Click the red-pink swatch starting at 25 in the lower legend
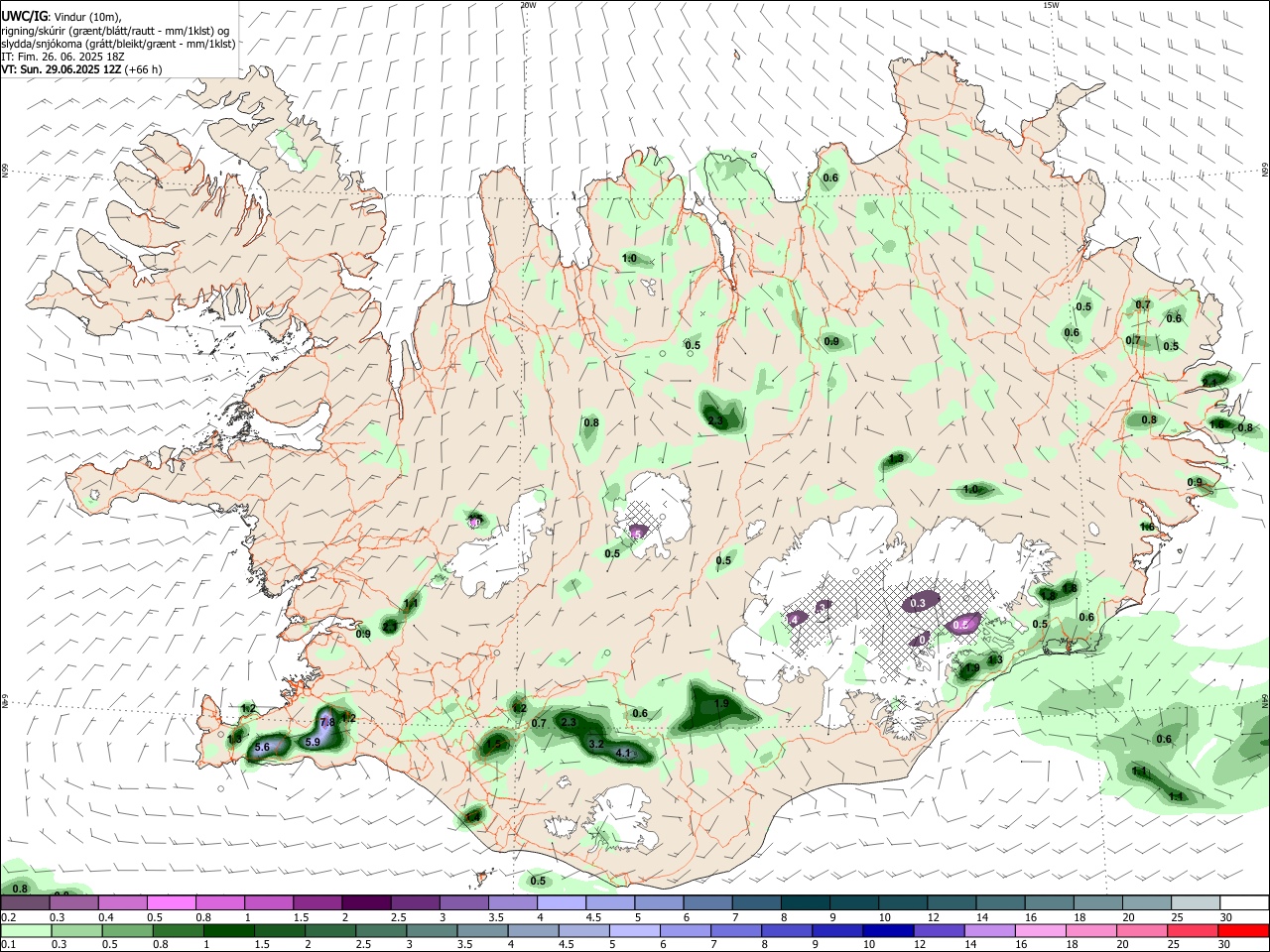Image resolution: width=1270 pixels, height=952 pixels. click(x=1193, y=930)
